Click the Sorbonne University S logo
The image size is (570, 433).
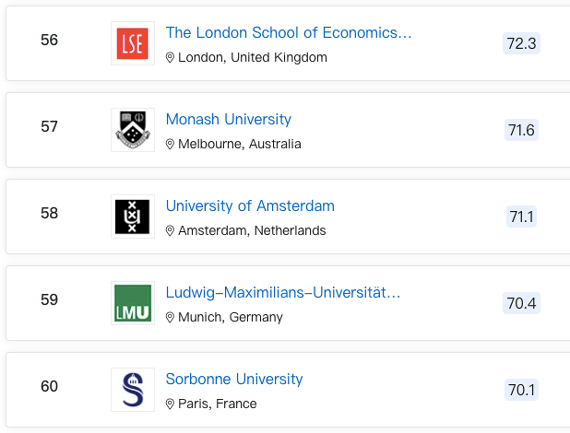click(x=133, y=389)
